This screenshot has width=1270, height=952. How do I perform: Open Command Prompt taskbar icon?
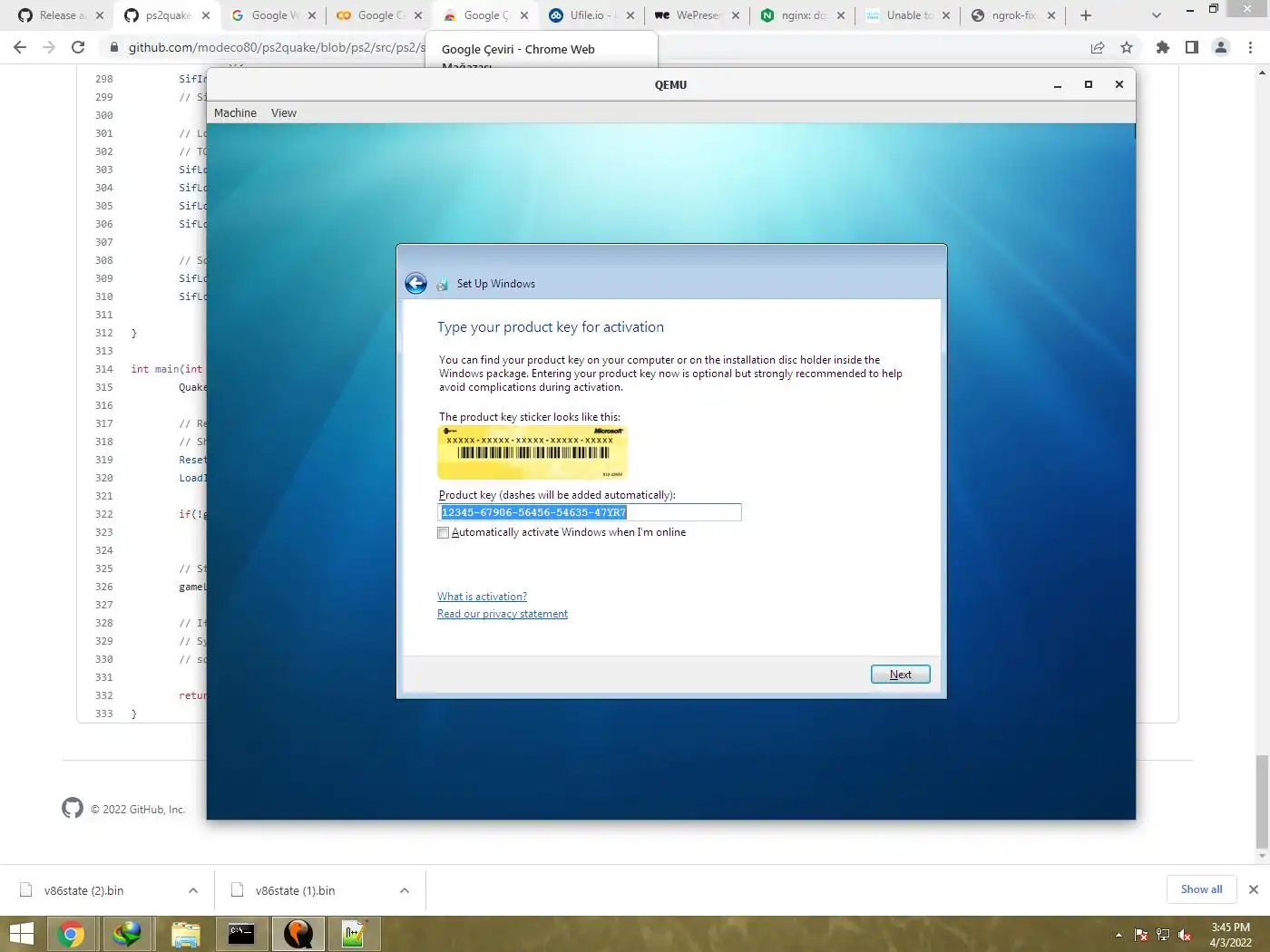241,934
